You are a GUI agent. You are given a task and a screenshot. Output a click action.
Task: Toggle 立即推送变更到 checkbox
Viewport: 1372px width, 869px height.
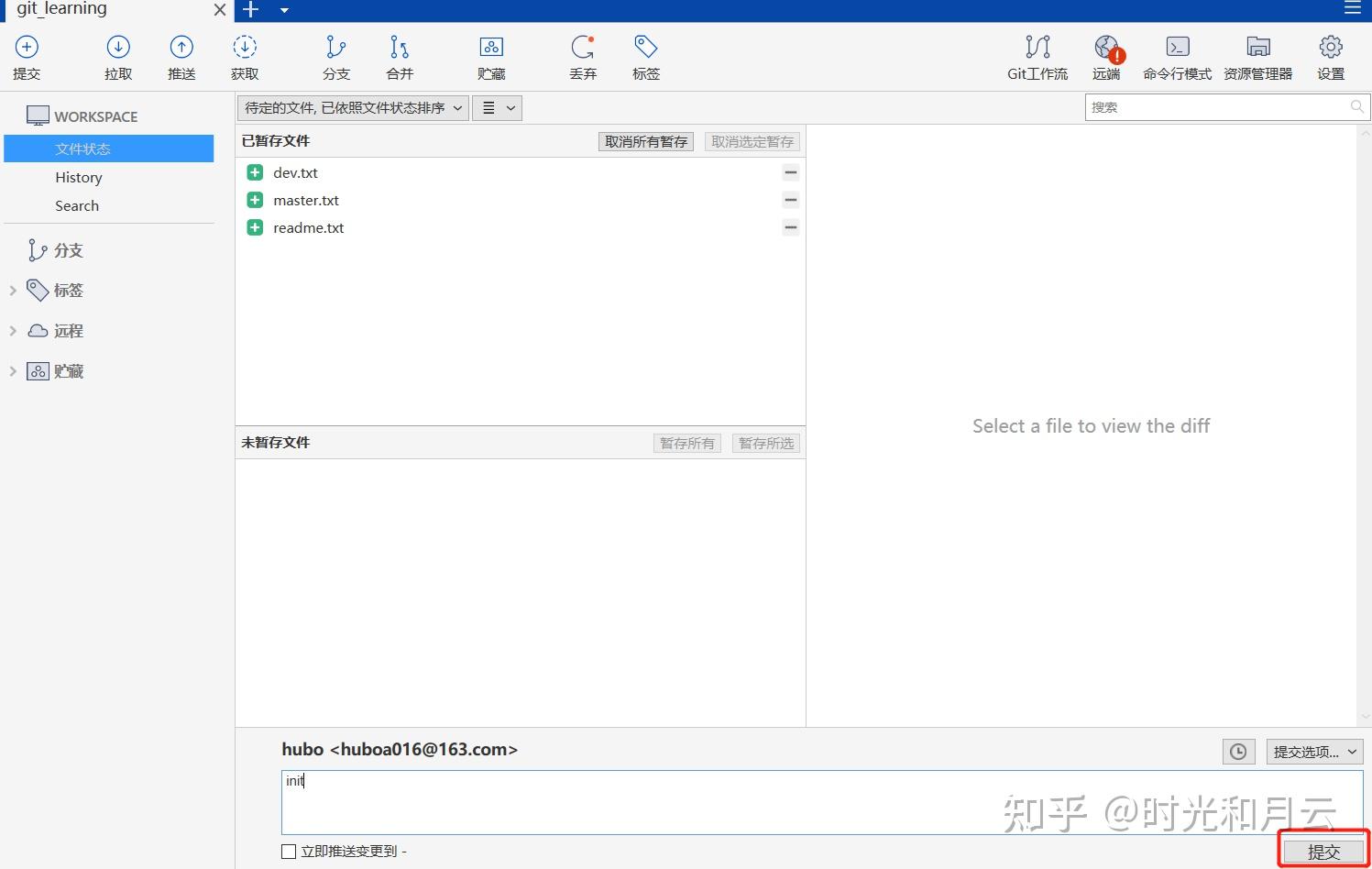(x=289, y=852)
